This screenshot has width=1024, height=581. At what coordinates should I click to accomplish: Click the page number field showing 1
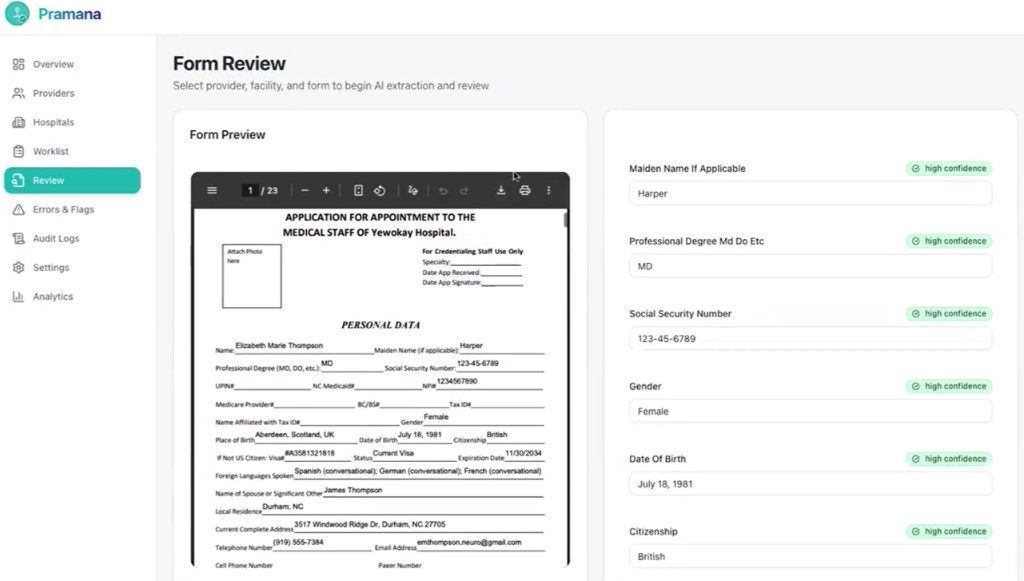249,190
